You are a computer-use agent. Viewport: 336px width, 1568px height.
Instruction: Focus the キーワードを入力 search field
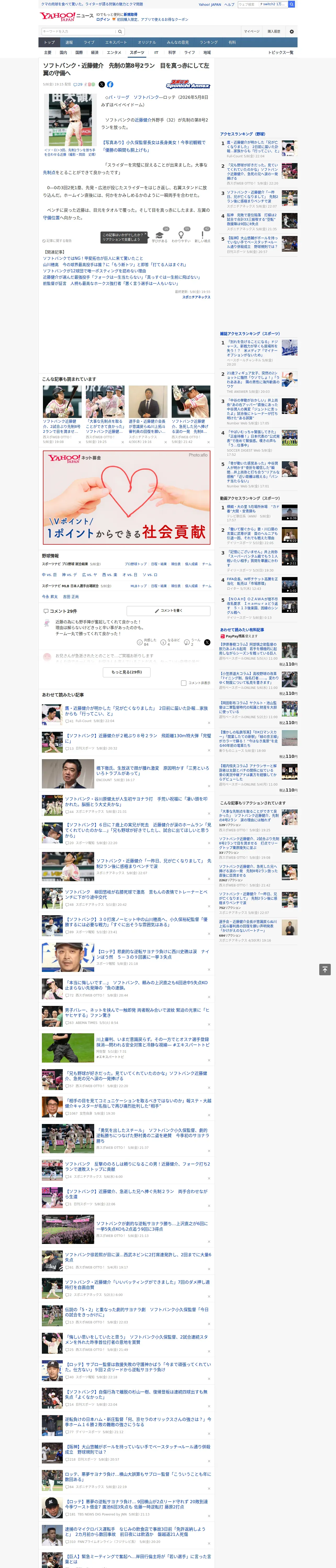(79, 31)
